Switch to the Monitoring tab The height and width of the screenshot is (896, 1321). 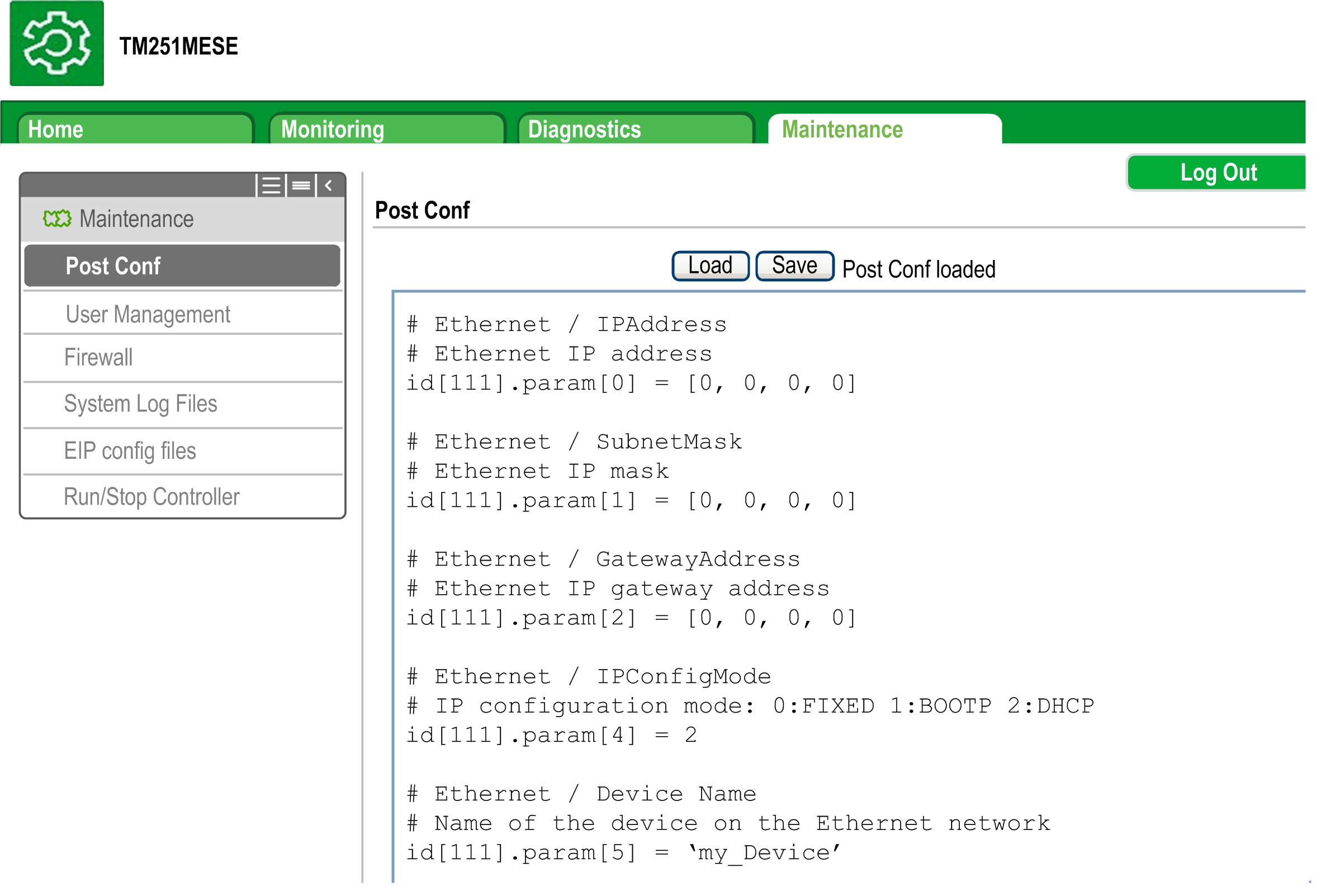coord(386,130)
